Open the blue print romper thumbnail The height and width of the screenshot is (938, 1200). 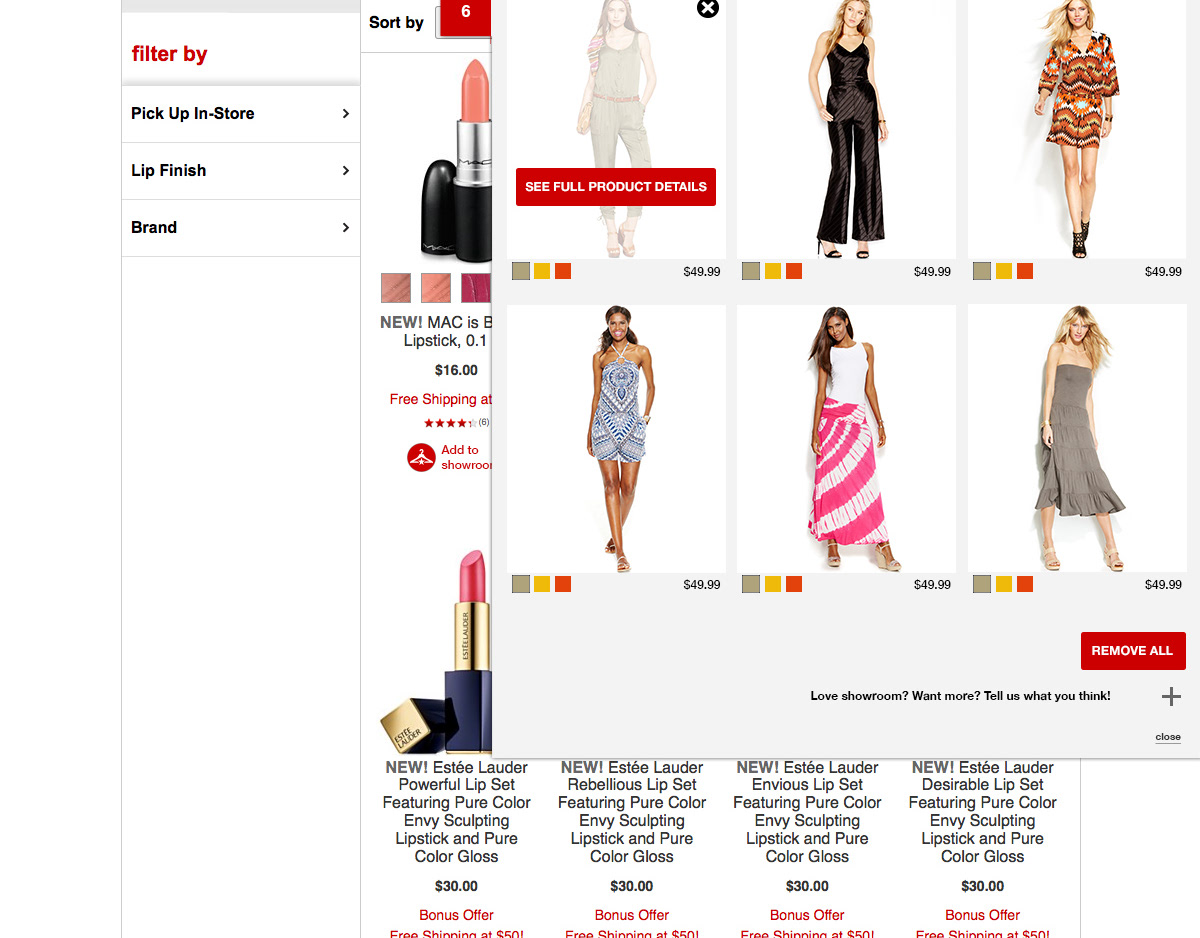pos(617,438)
